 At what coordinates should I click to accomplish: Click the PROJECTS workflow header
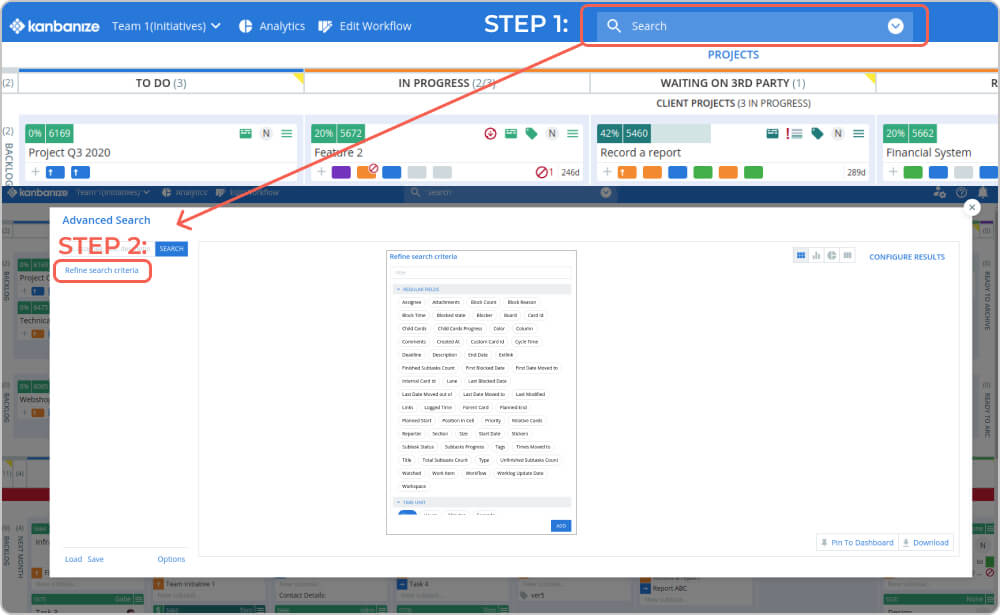pos(733,55)
